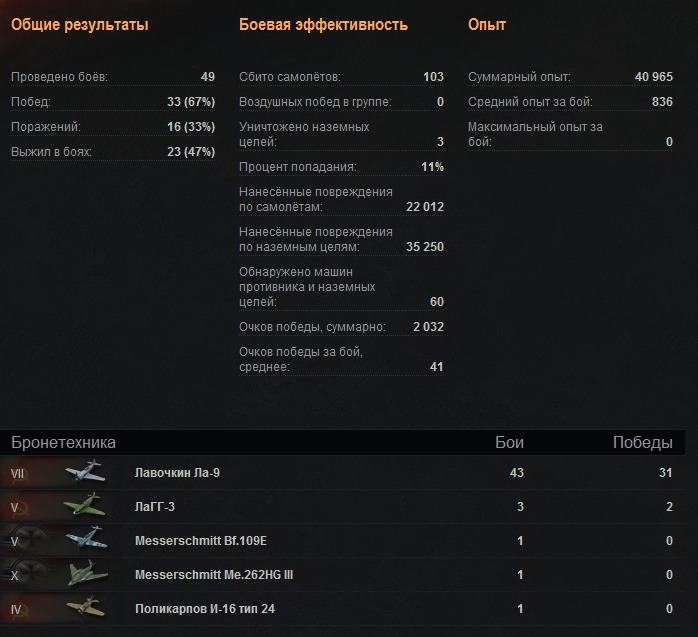Click the Суммарный опыт value 40 965

[x=653, y=77]
